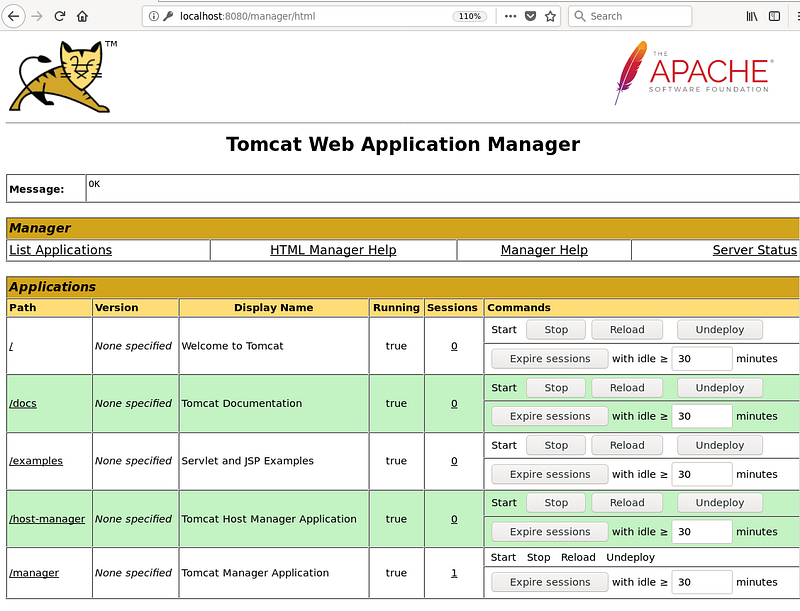
Task: Go back with the browser back arrow
Action: click(14, 16)
